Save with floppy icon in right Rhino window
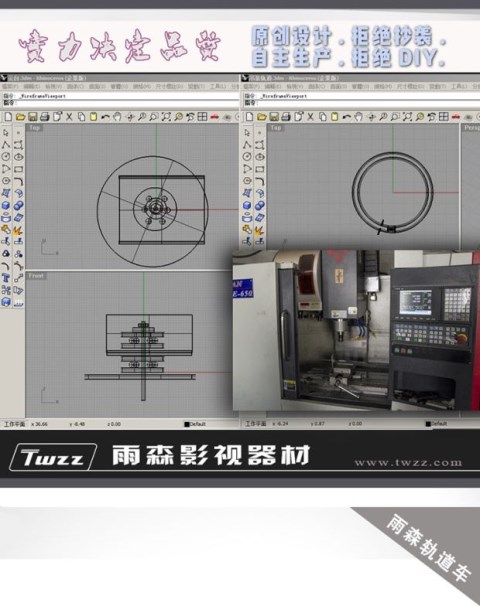This screenshot has height=613, width=480. point(274,117)
